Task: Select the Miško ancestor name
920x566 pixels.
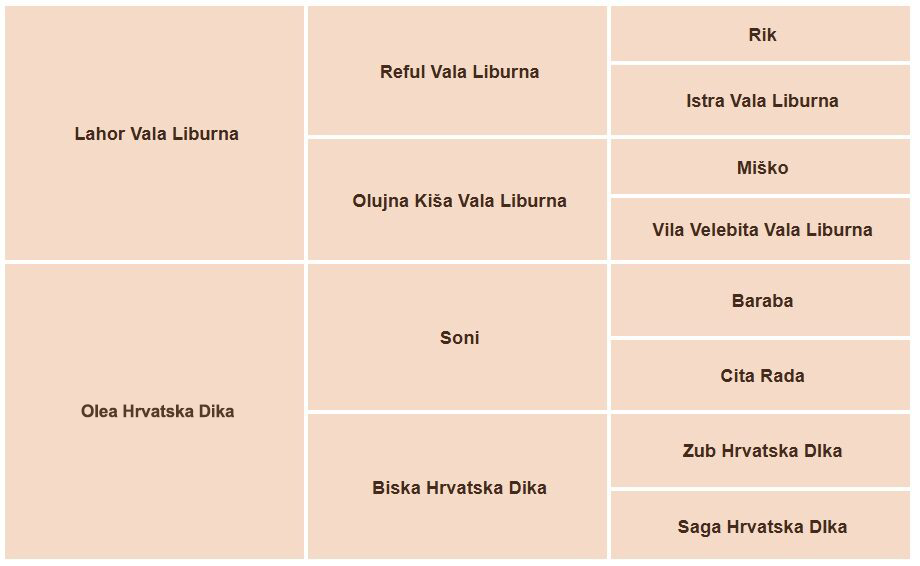Action: (x=762, y=168)
